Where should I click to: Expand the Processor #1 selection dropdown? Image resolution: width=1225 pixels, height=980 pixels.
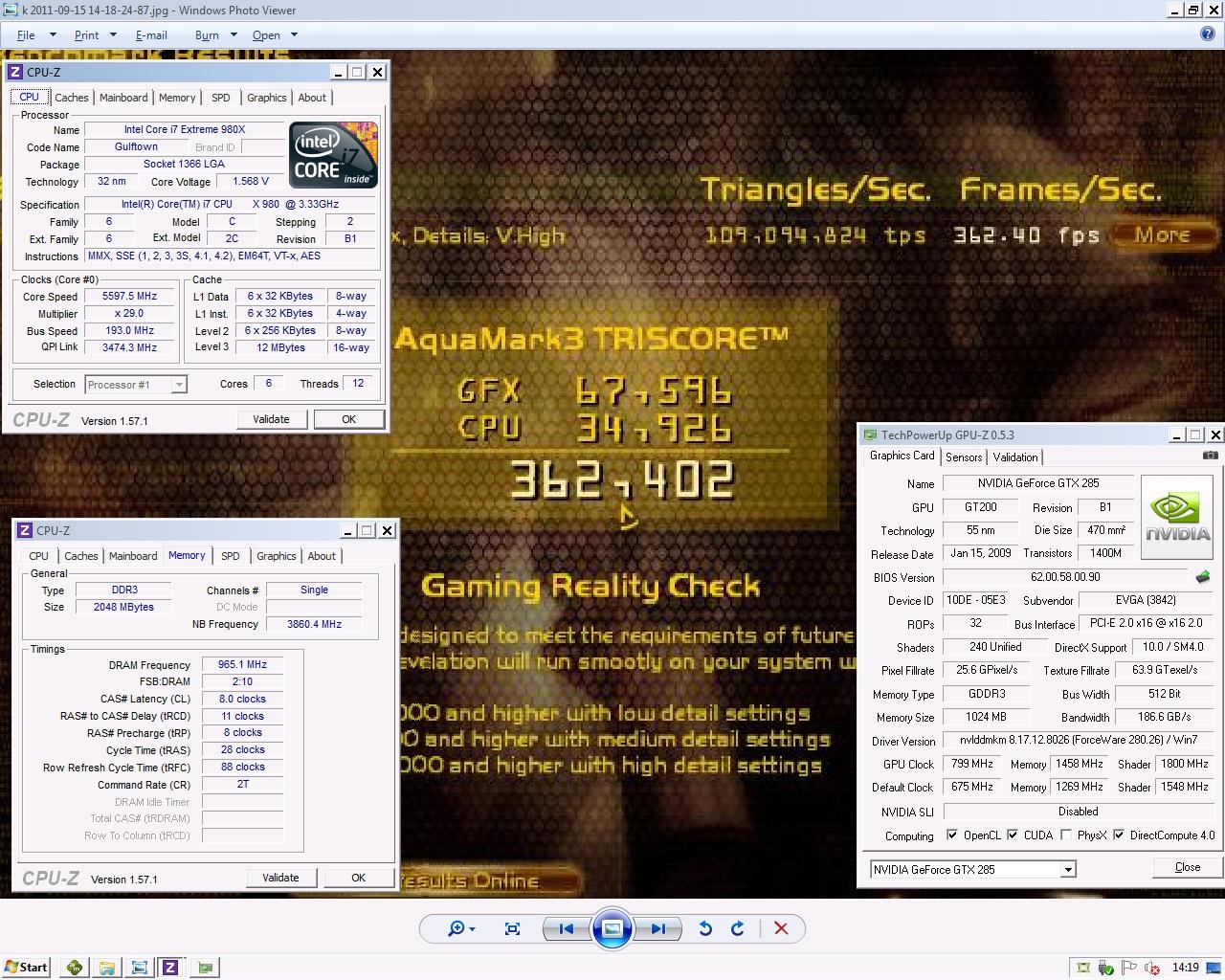[178, 385]
